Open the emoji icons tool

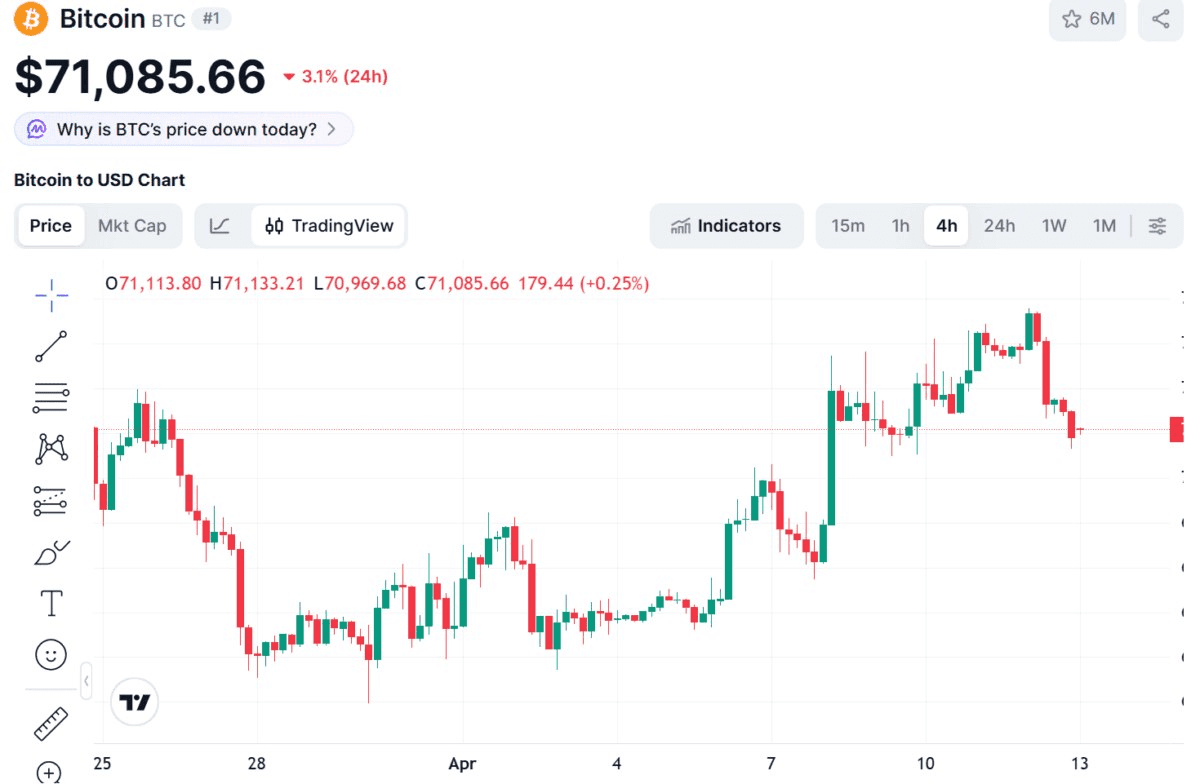51,655
